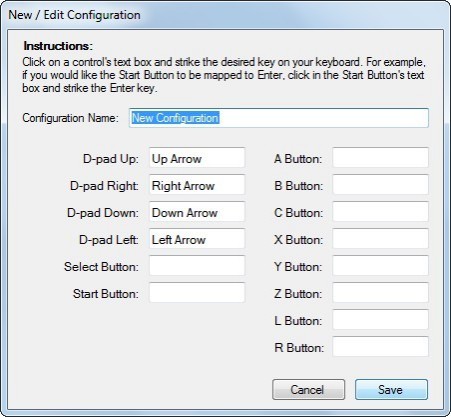451x417 pixels.
Task: Select the B Button mapping field
Action: [380, 185]
